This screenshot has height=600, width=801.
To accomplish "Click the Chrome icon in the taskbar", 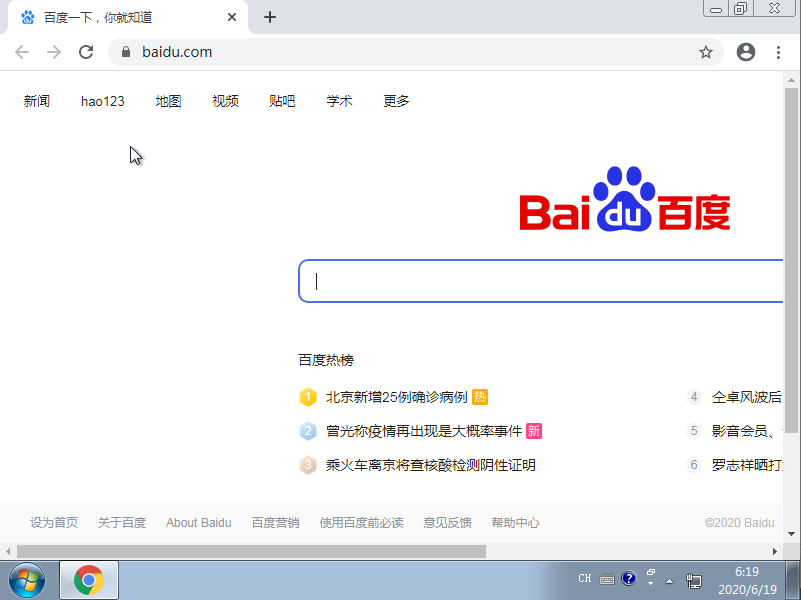I will (x=89, y=579).
